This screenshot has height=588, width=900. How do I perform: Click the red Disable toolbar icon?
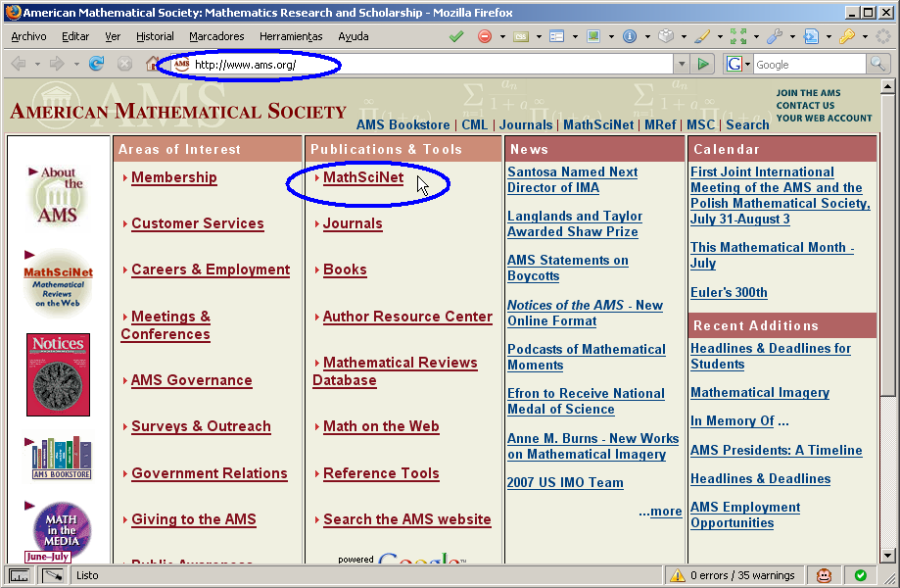485,37
